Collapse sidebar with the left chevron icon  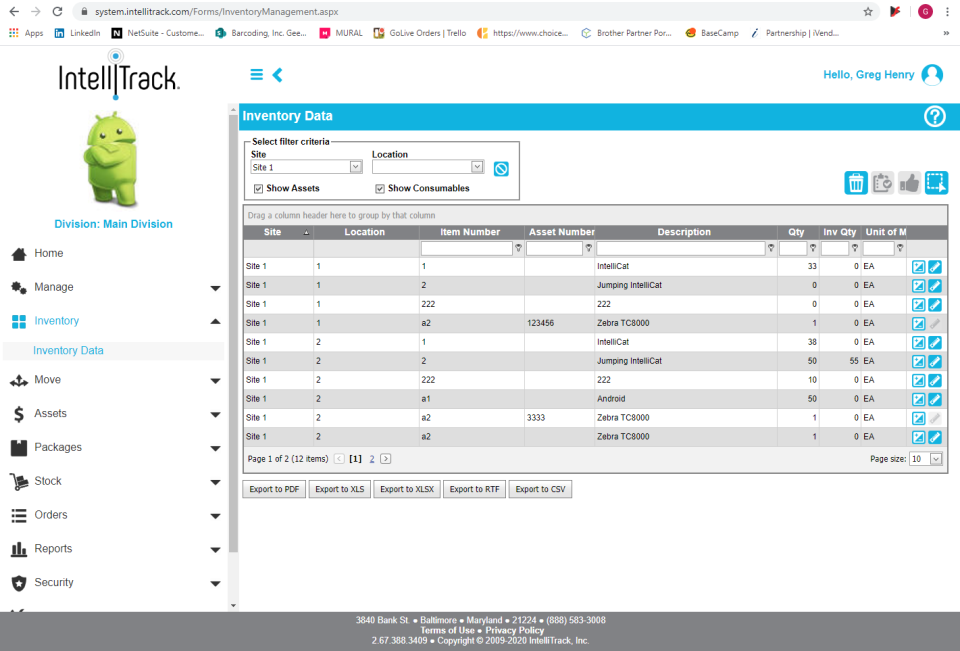[277, 75]
